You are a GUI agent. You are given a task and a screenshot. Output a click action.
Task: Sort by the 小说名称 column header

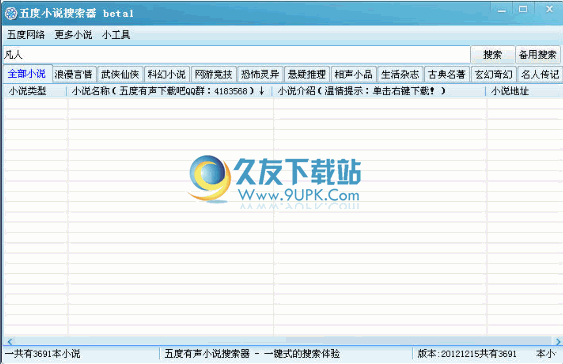[170, 91]
